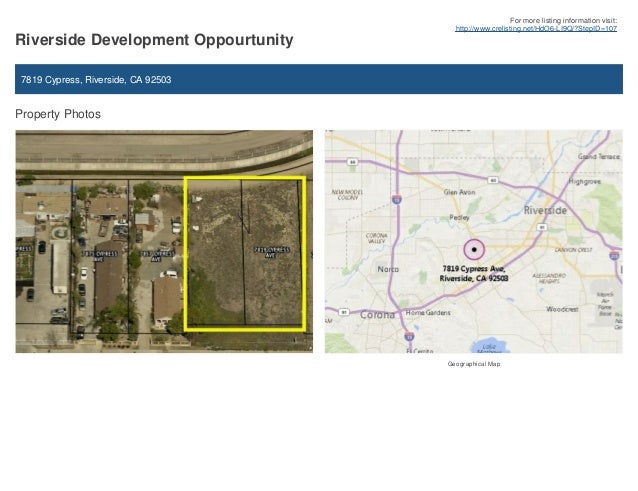Click the 'Glen Avon' label on map

click(459, 192)
